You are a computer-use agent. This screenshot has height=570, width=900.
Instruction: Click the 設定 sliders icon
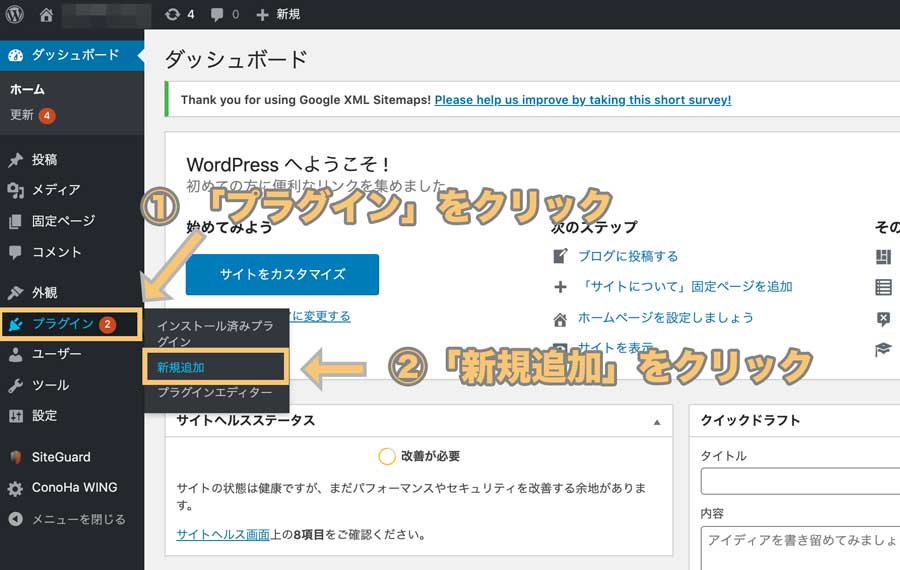click(15, 416)
